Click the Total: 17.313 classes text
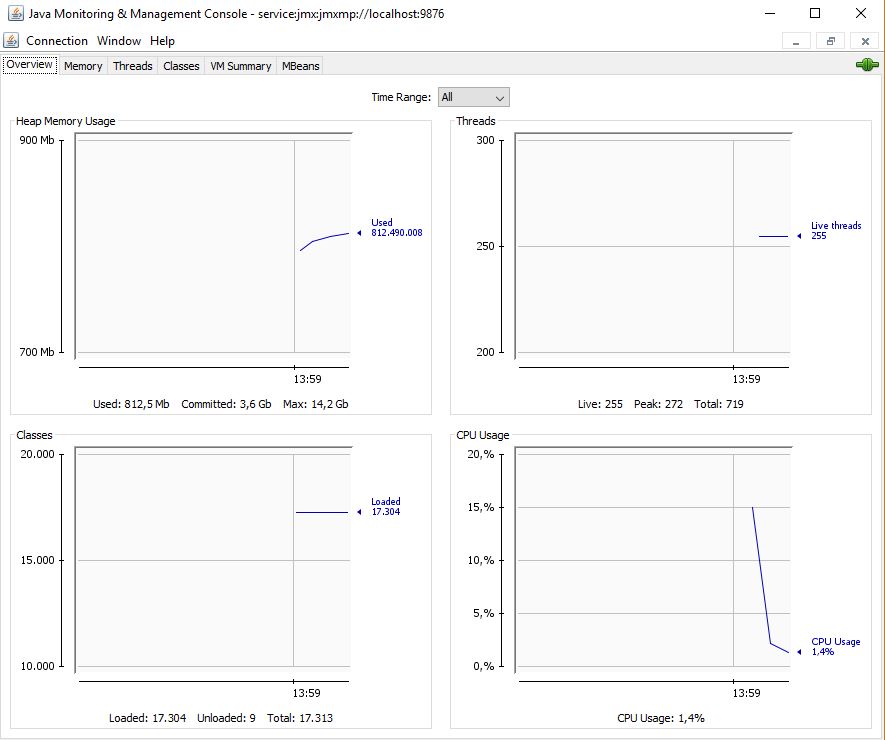This screenshot has height=740, width=885. coord(300,718)
